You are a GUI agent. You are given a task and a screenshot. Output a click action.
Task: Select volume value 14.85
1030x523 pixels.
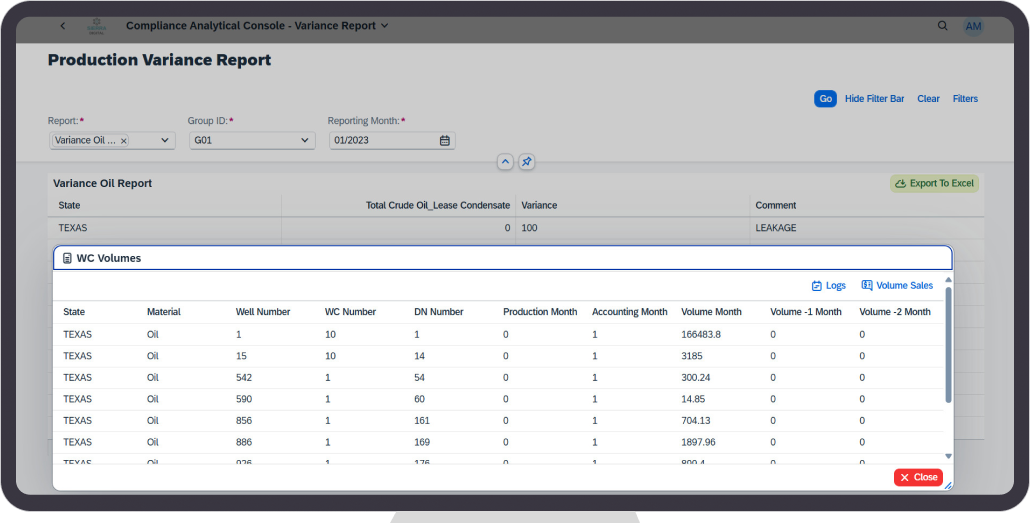click(x=694, y=399)
